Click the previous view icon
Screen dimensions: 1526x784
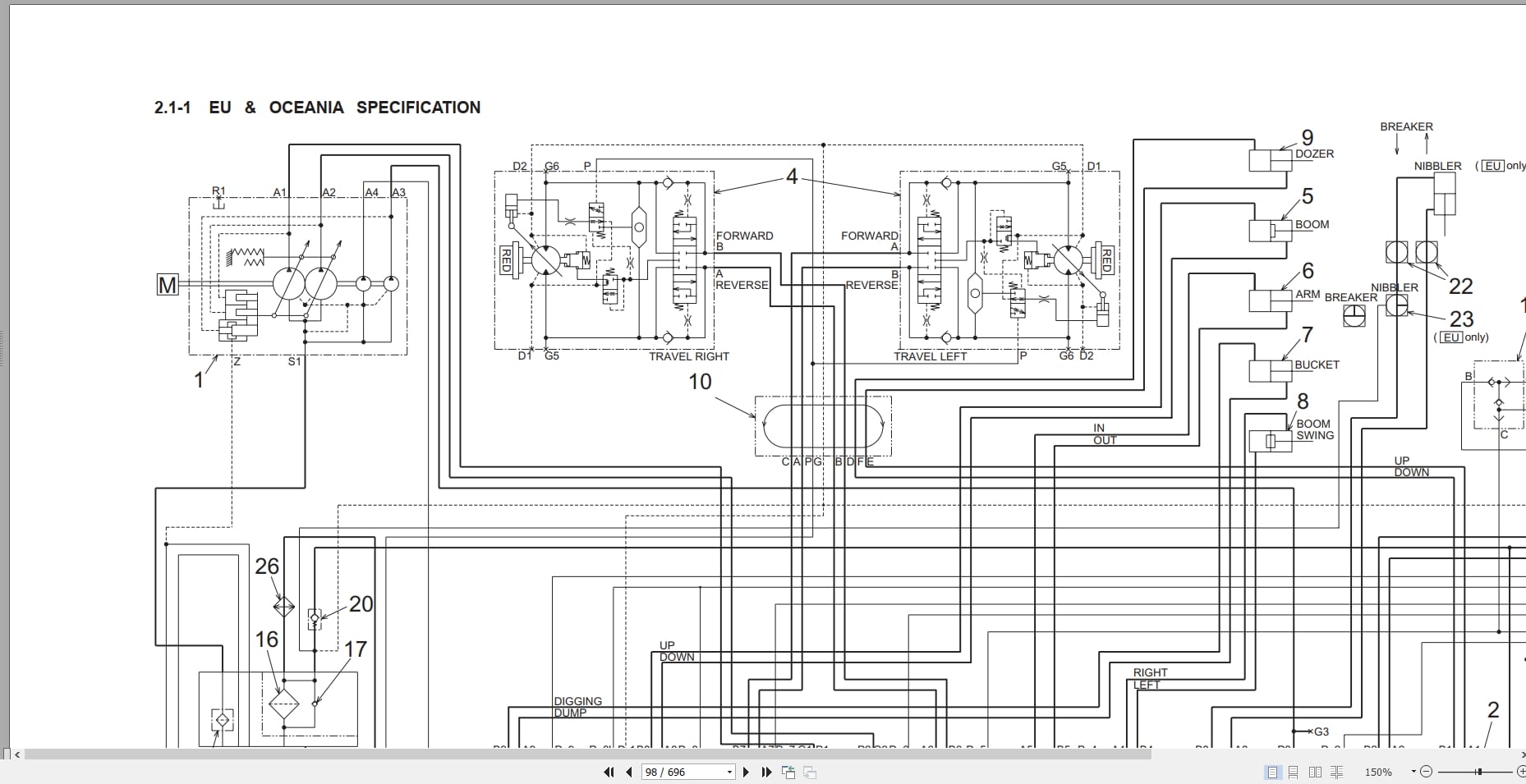[788, 772]
